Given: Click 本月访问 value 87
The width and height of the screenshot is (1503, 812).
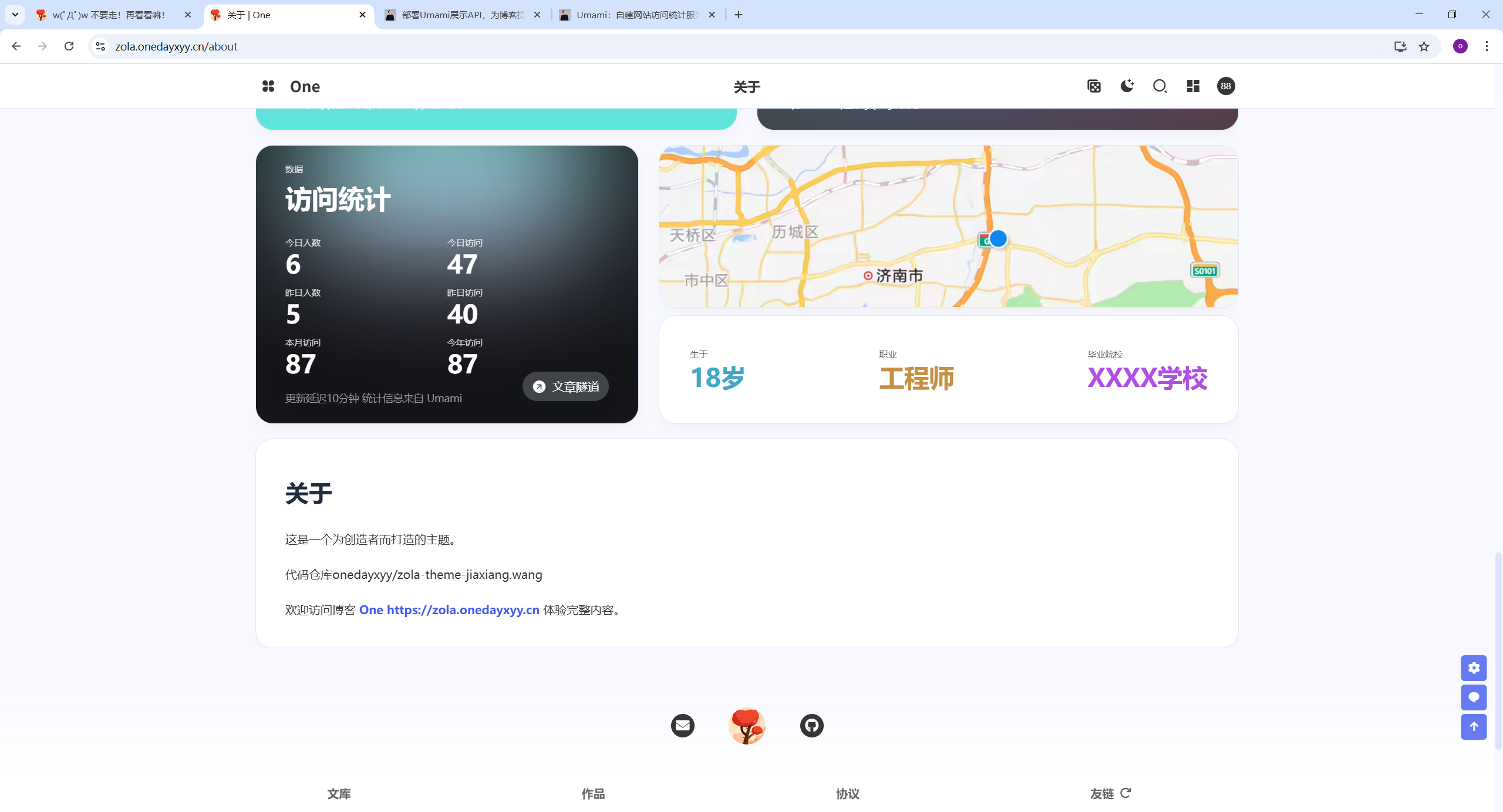Looking at the screenshot, I should click(301, 364).
